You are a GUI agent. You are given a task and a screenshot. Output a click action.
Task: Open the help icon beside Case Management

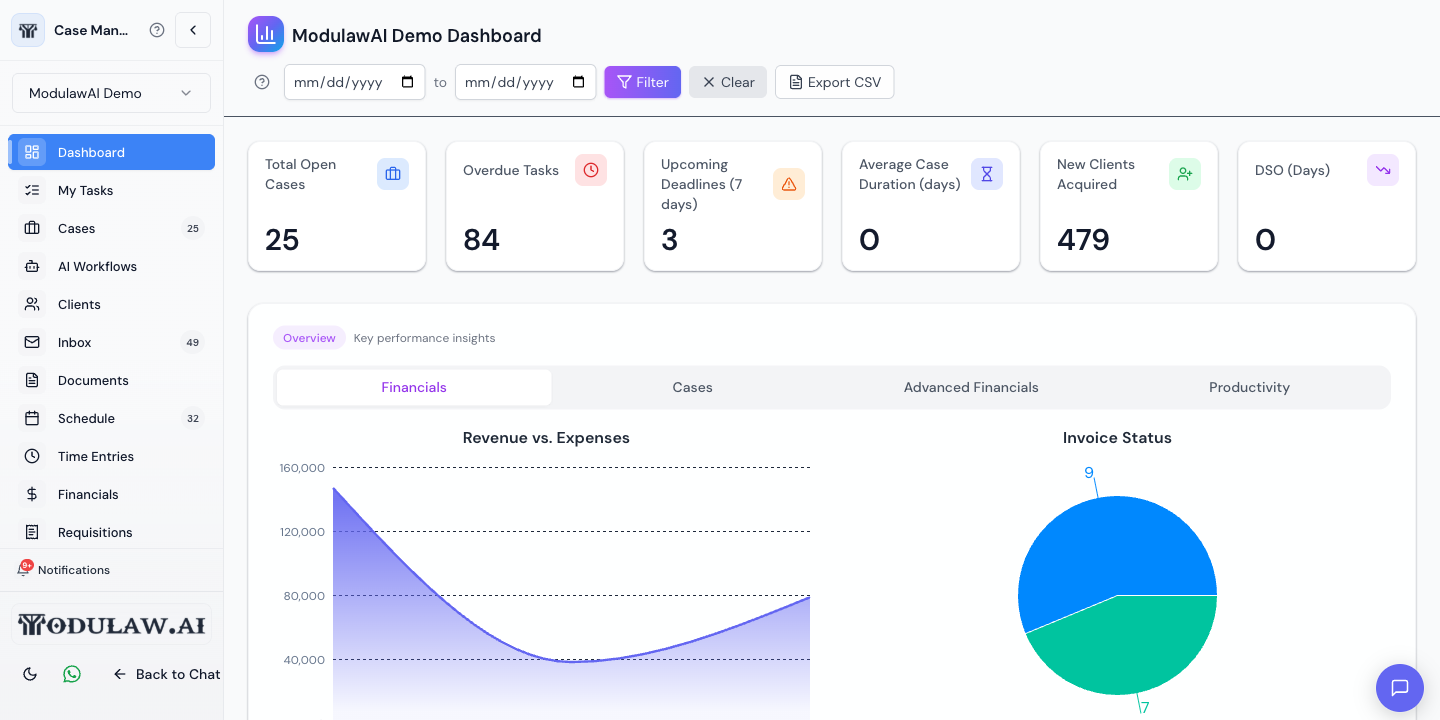157,30
